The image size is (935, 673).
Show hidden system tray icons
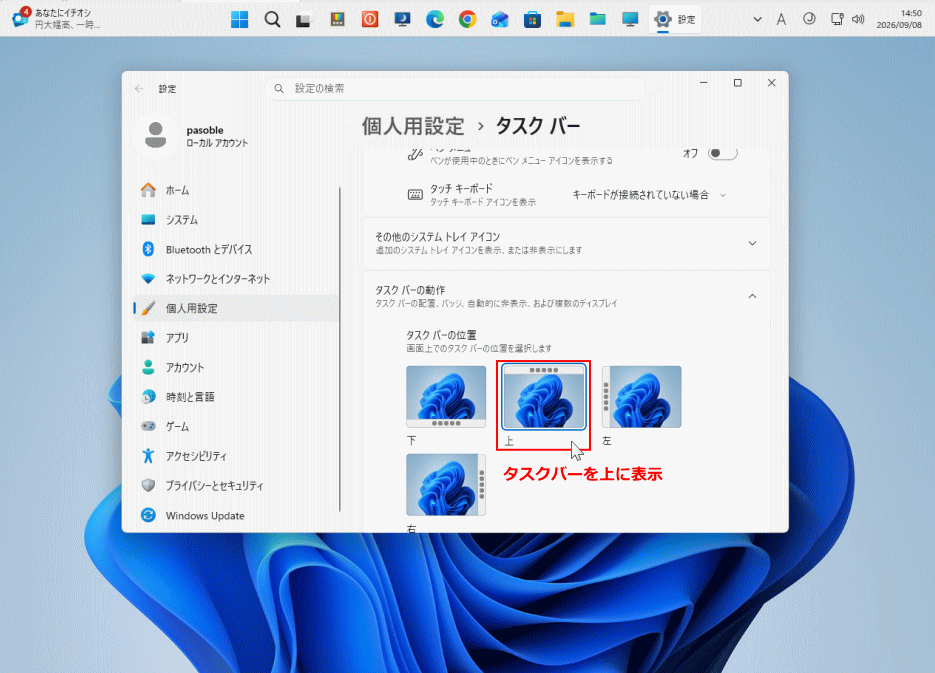click(757, 19)
